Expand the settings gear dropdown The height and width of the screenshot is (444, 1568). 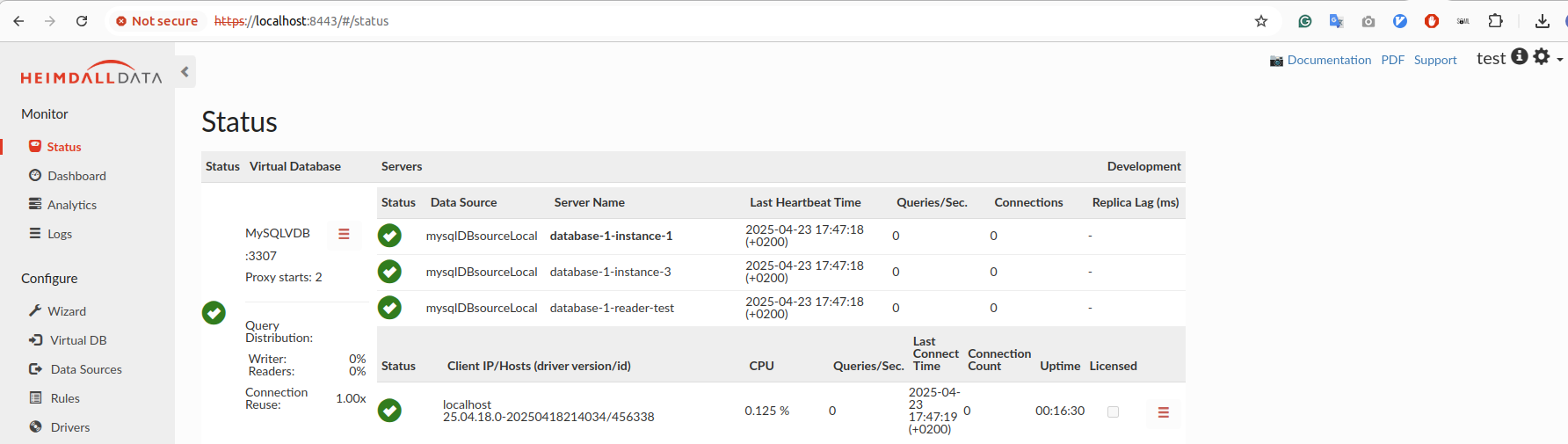[1546, 57]
